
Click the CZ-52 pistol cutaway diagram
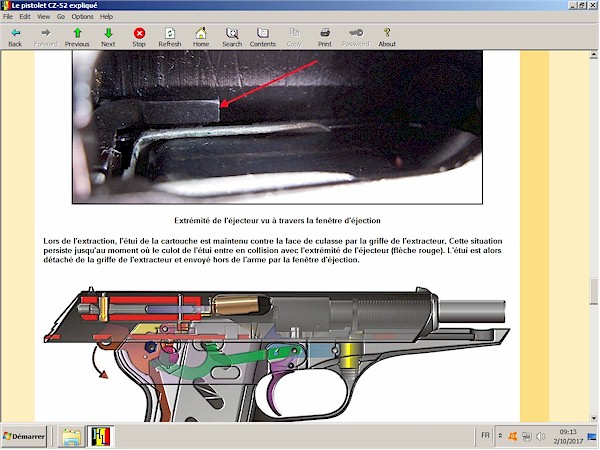[276, 354]
